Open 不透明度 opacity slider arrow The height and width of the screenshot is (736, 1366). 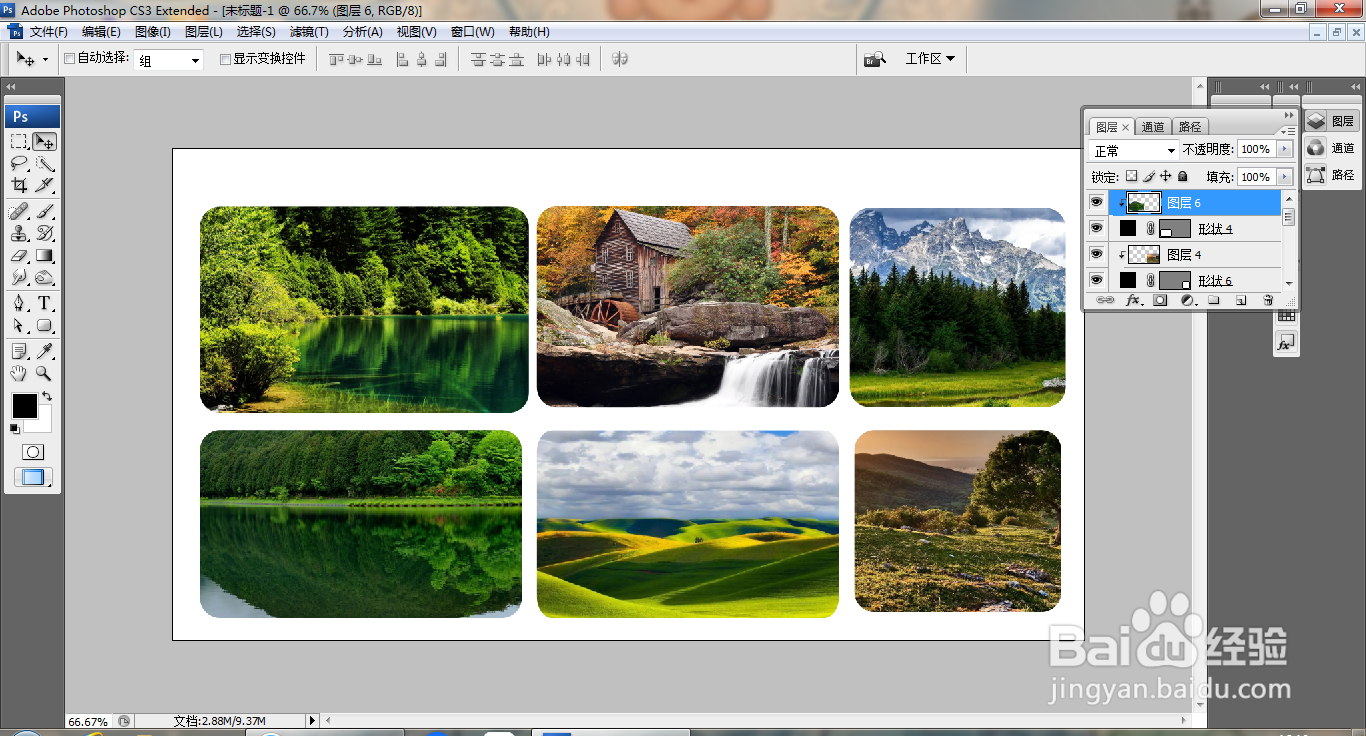(1285, 149)
